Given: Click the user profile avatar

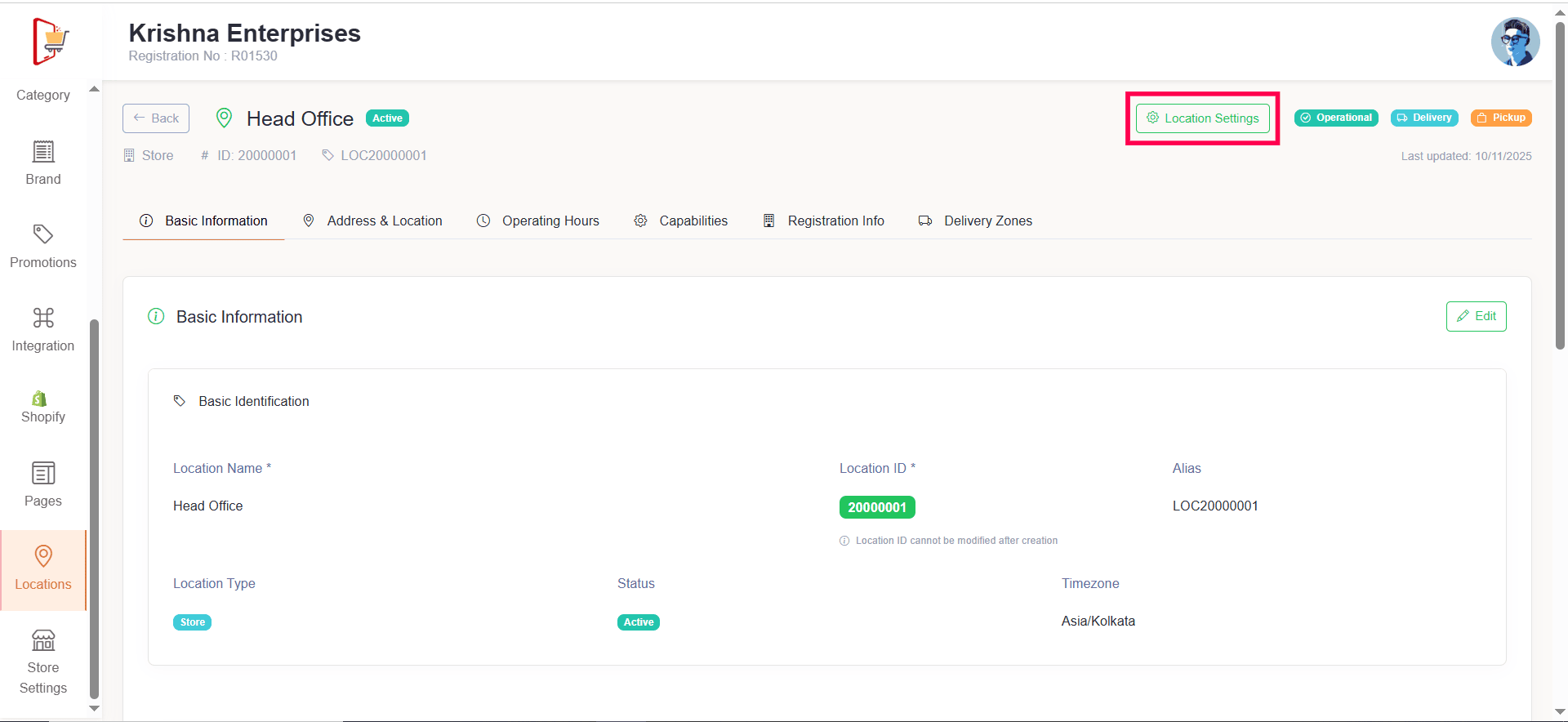Looking at the screenshot, I should (1515, 42).
